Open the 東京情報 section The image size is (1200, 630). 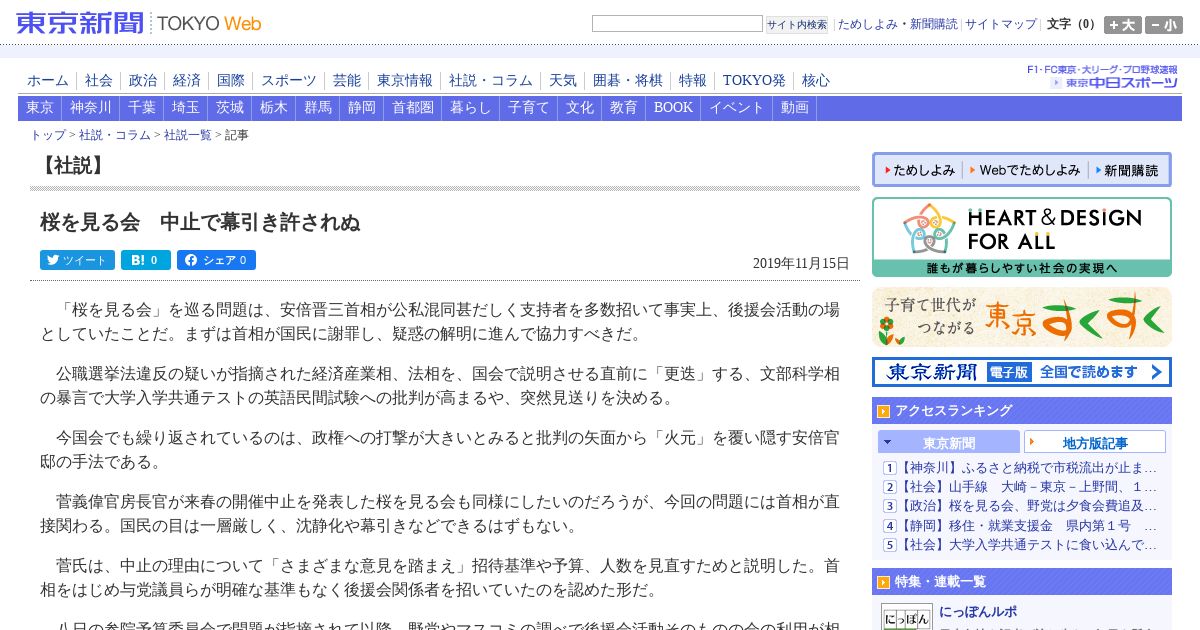(405, 81)
